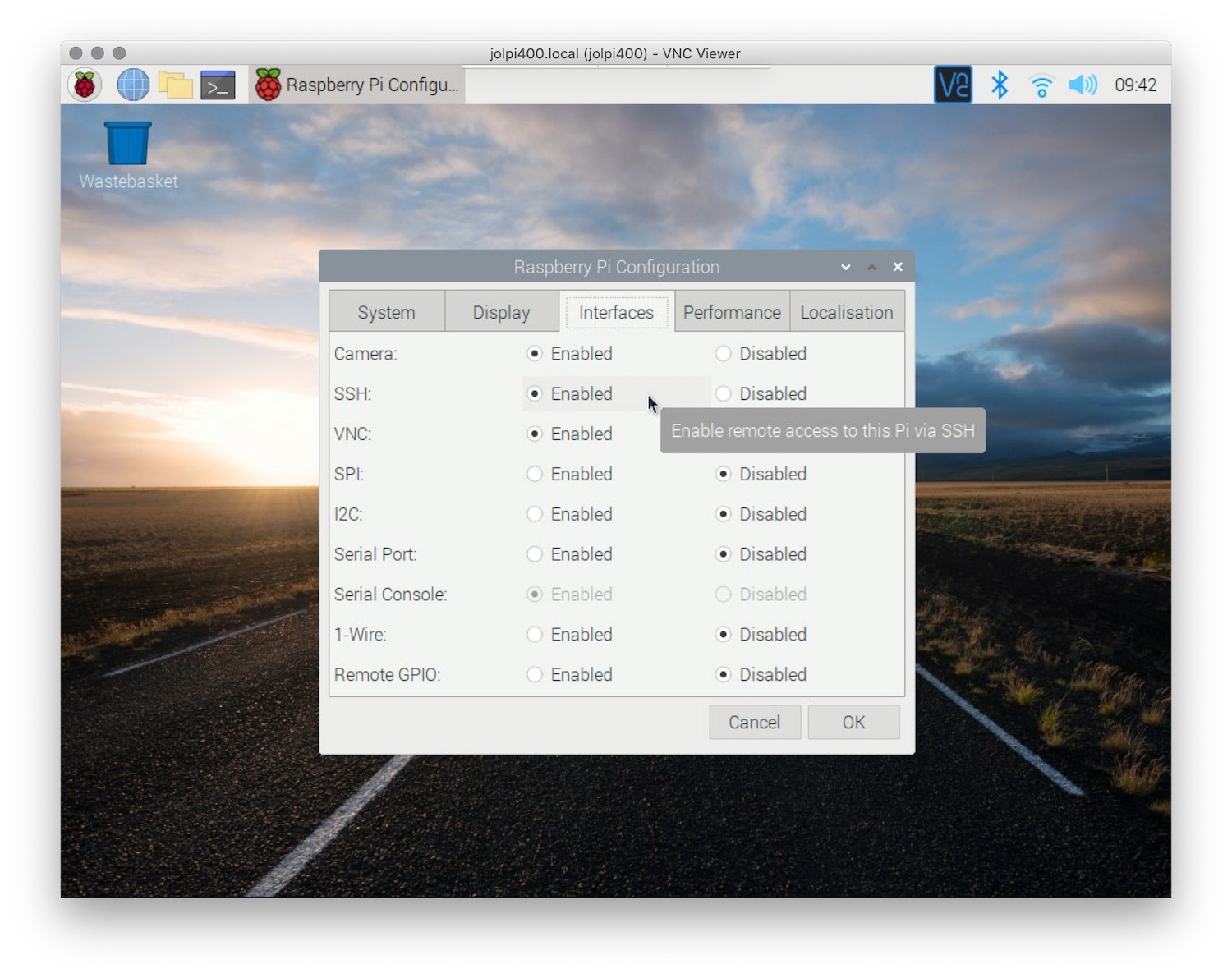Select Disabled for I2C
1232x978 pixels.
pos(761,514)
